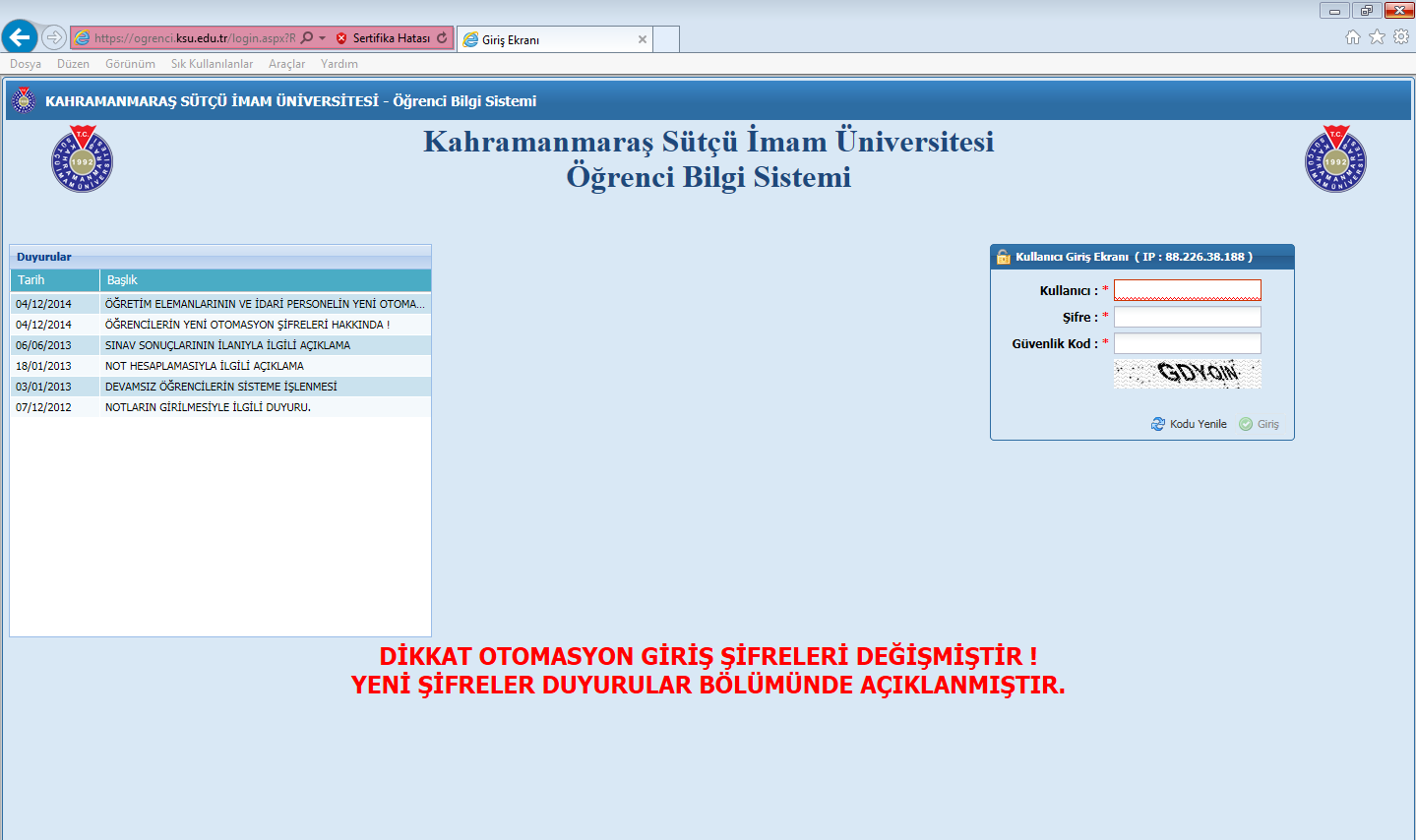Click the Duyurular panel title
The image size is (1416, 840).
point(44,257)
